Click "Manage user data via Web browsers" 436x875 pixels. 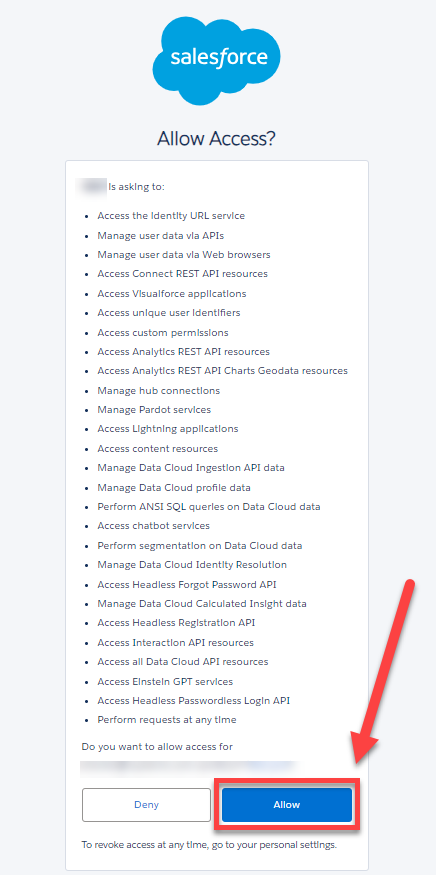(x=184, y=254)
